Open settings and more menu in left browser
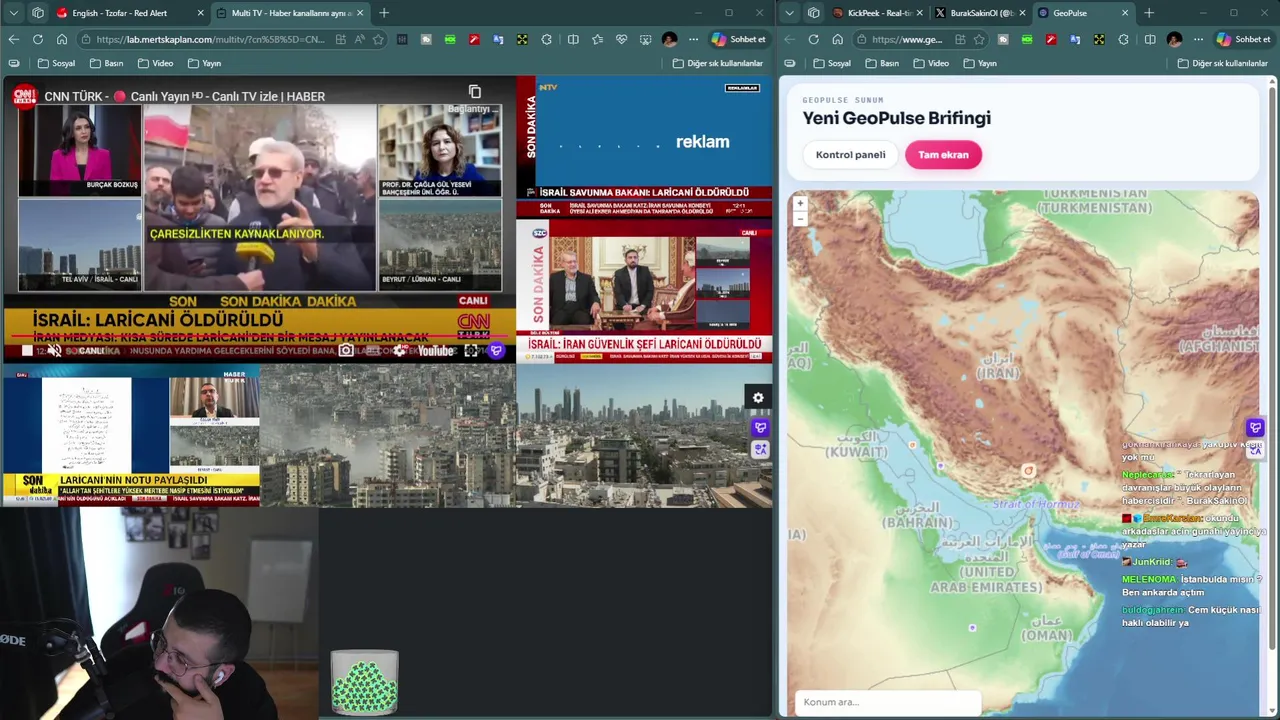 693,39
